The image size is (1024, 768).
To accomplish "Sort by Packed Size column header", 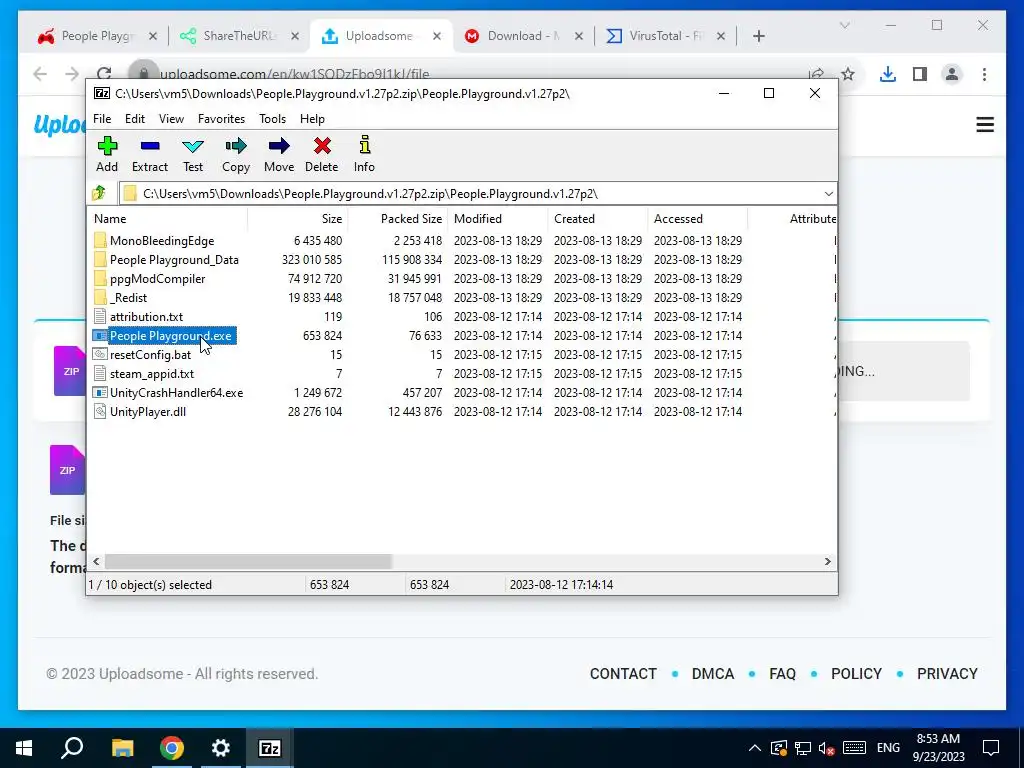I will (x=398, y=219).
